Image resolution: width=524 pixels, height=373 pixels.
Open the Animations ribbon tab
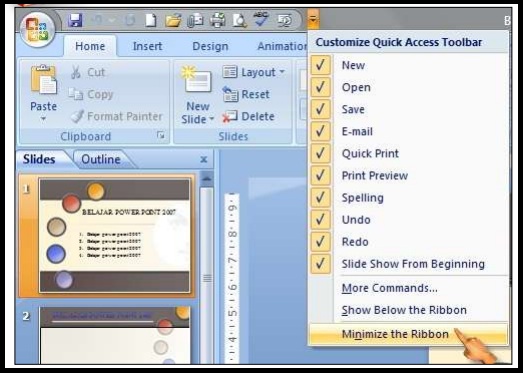282,46
